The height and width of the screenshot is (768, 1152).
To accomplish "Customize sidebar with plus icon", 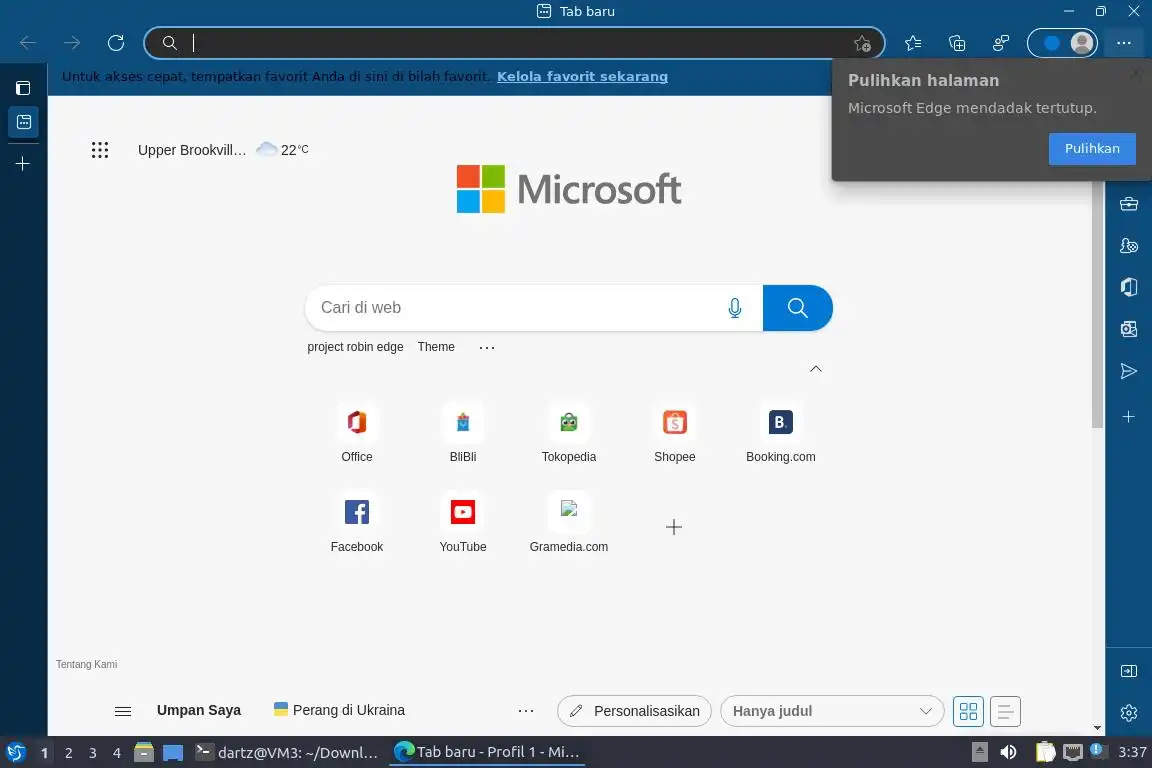I will 1129,417.
